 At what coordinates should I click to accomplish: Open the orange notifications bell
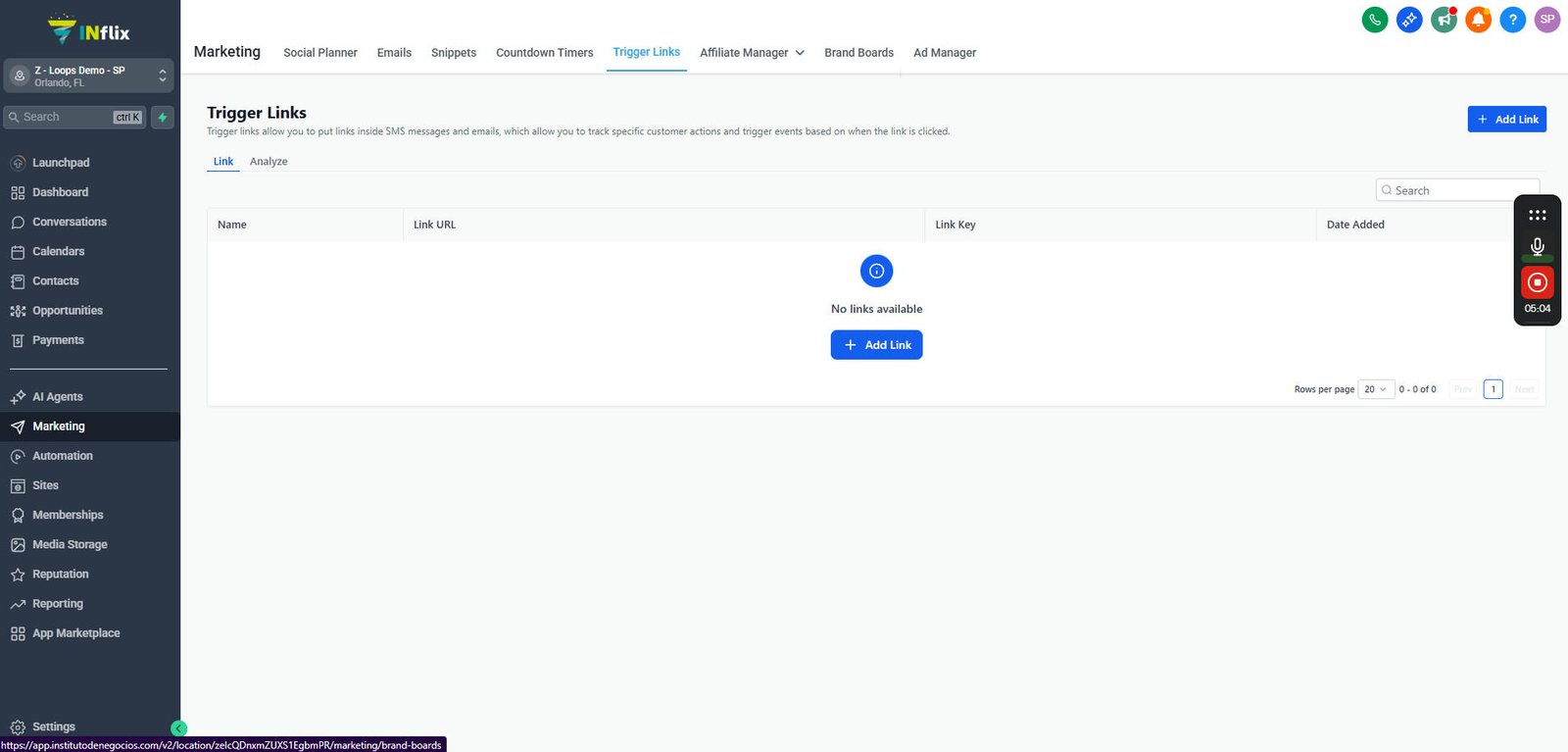click(1478, 19)
